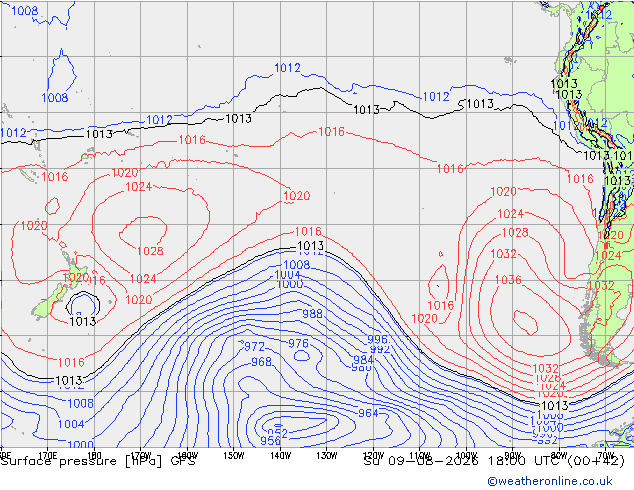Click the 120W longitude axis label

[x=373, y=456]
